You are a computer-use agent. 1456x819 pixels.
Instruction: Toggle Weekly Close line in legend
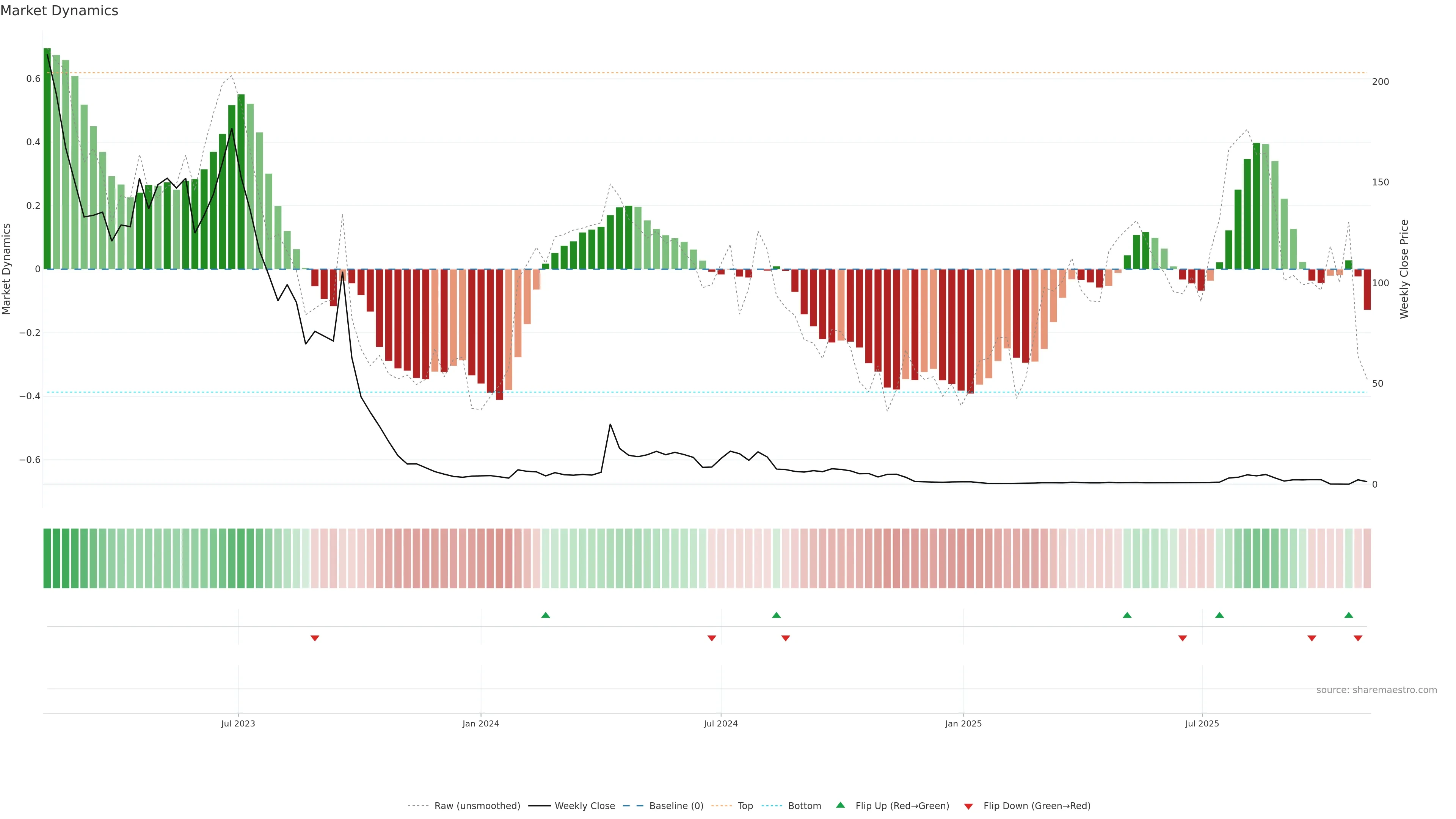click(584, 806)
